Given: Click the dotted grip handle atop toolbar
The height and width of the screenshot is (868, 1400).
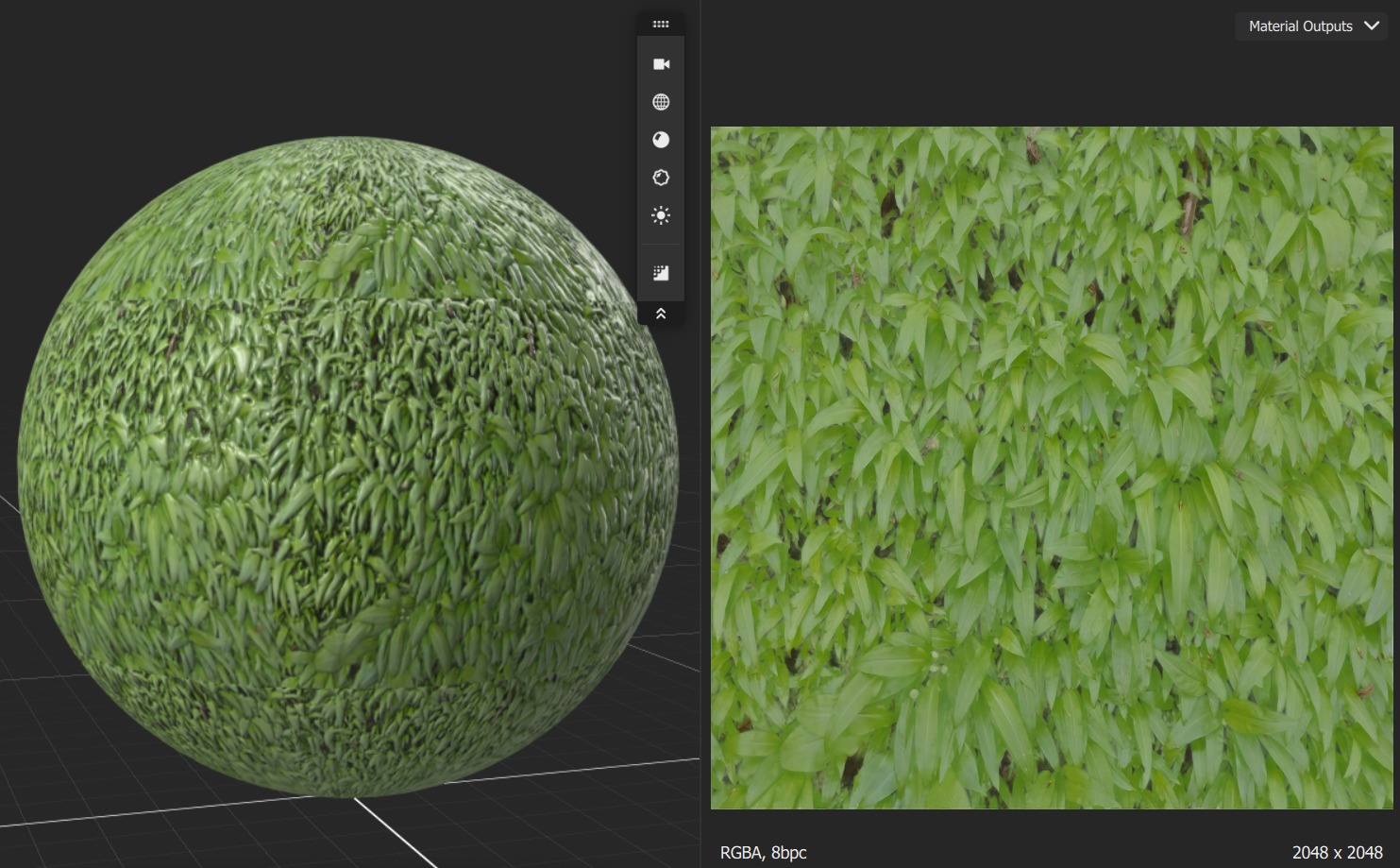Looking at the screenshot, I should [x=661, y=25].
